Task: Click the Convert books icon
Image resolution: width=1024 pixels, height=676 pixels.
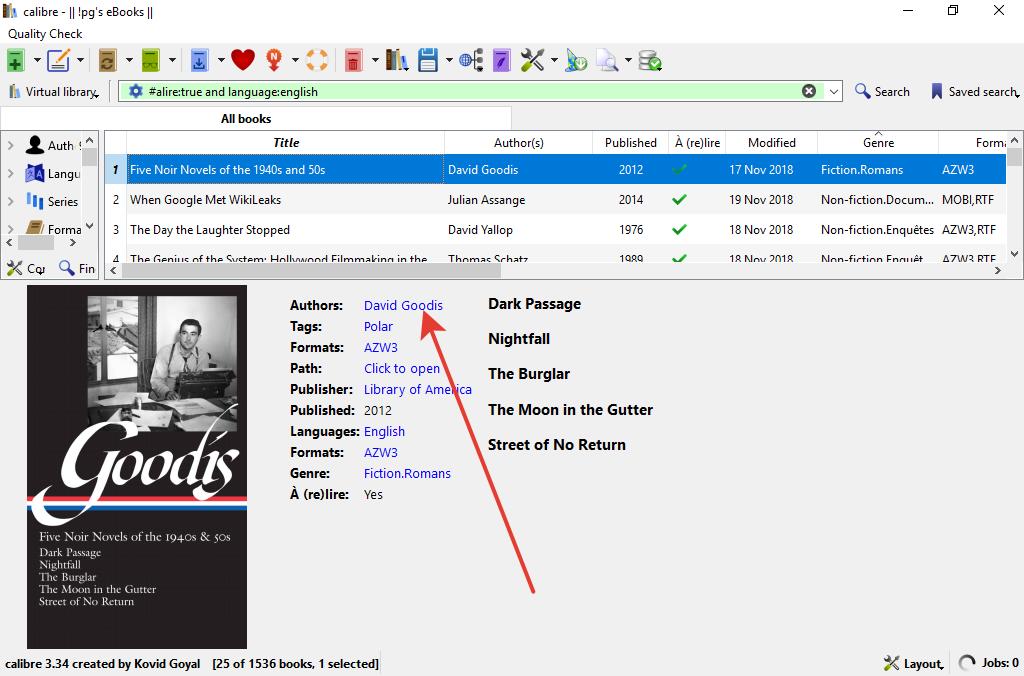Action: (x=107, y=61)
